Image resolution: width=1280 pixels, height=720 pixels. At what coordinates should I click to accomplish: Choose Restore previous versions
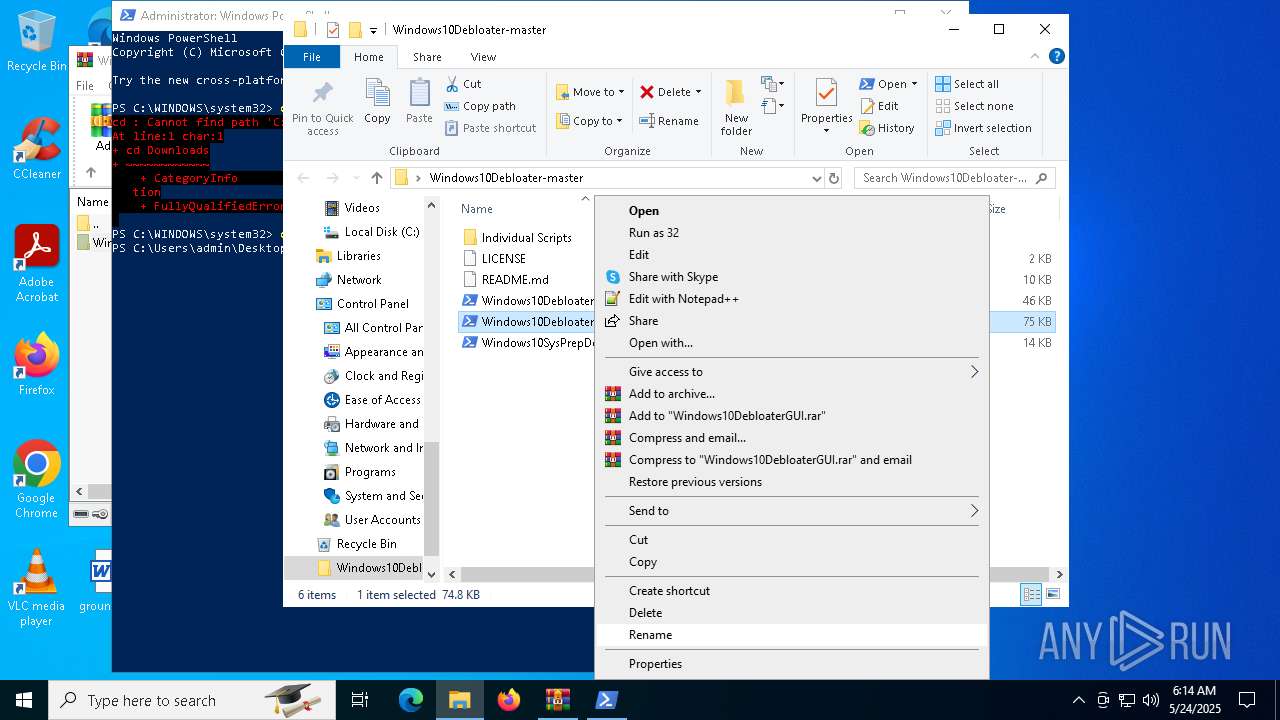pos(792,482)
